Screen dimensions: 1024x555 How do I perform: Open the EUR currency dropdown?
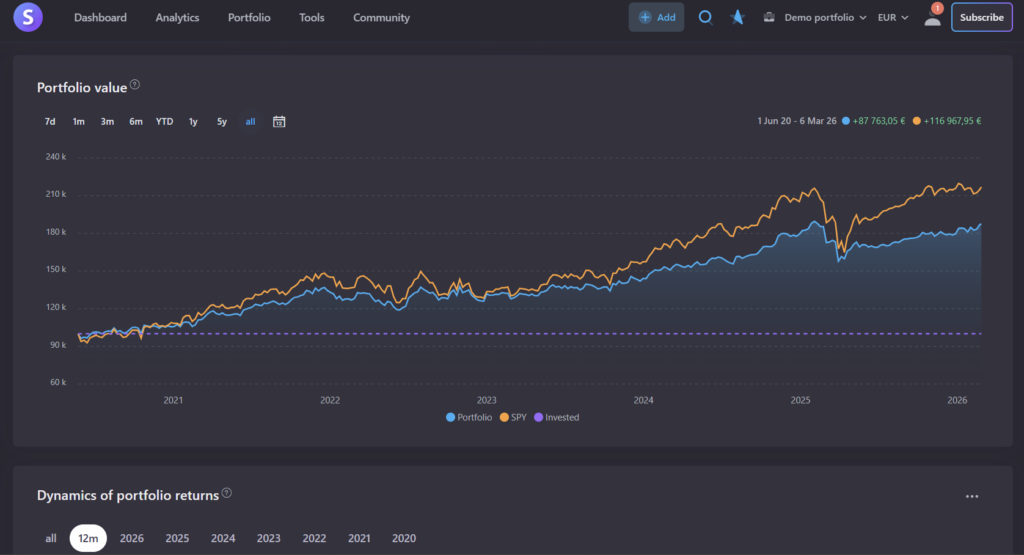tap(893, 17)
